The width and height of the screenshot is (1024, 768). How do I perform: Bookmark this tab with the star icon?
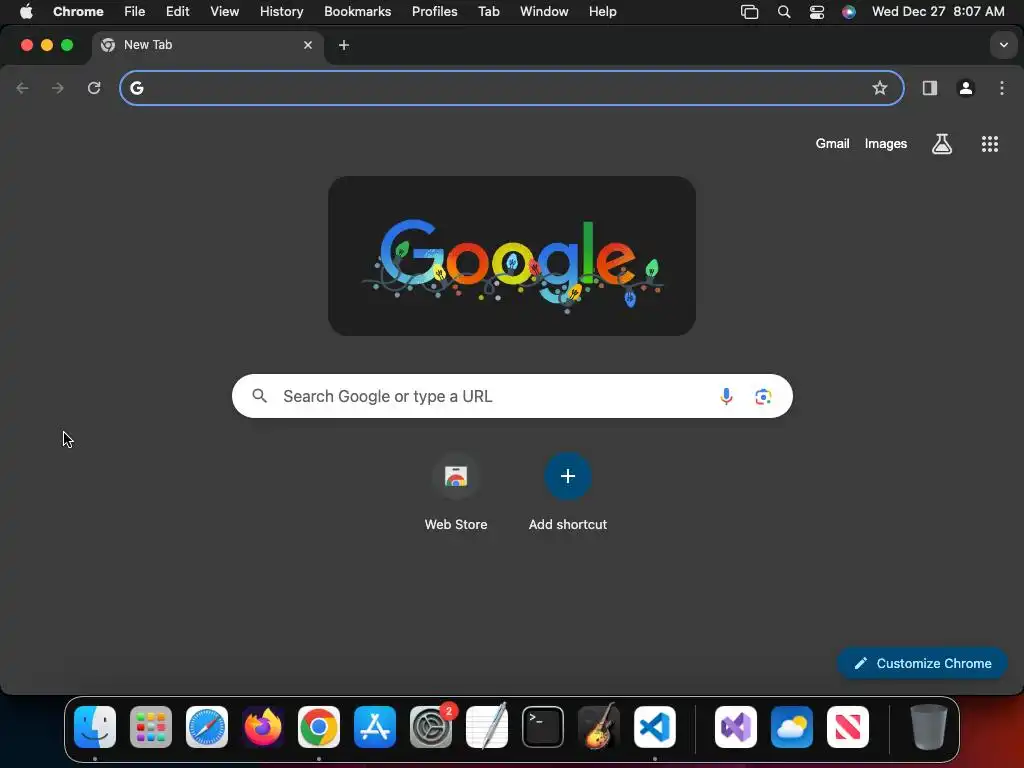click(x=880, y=88)
